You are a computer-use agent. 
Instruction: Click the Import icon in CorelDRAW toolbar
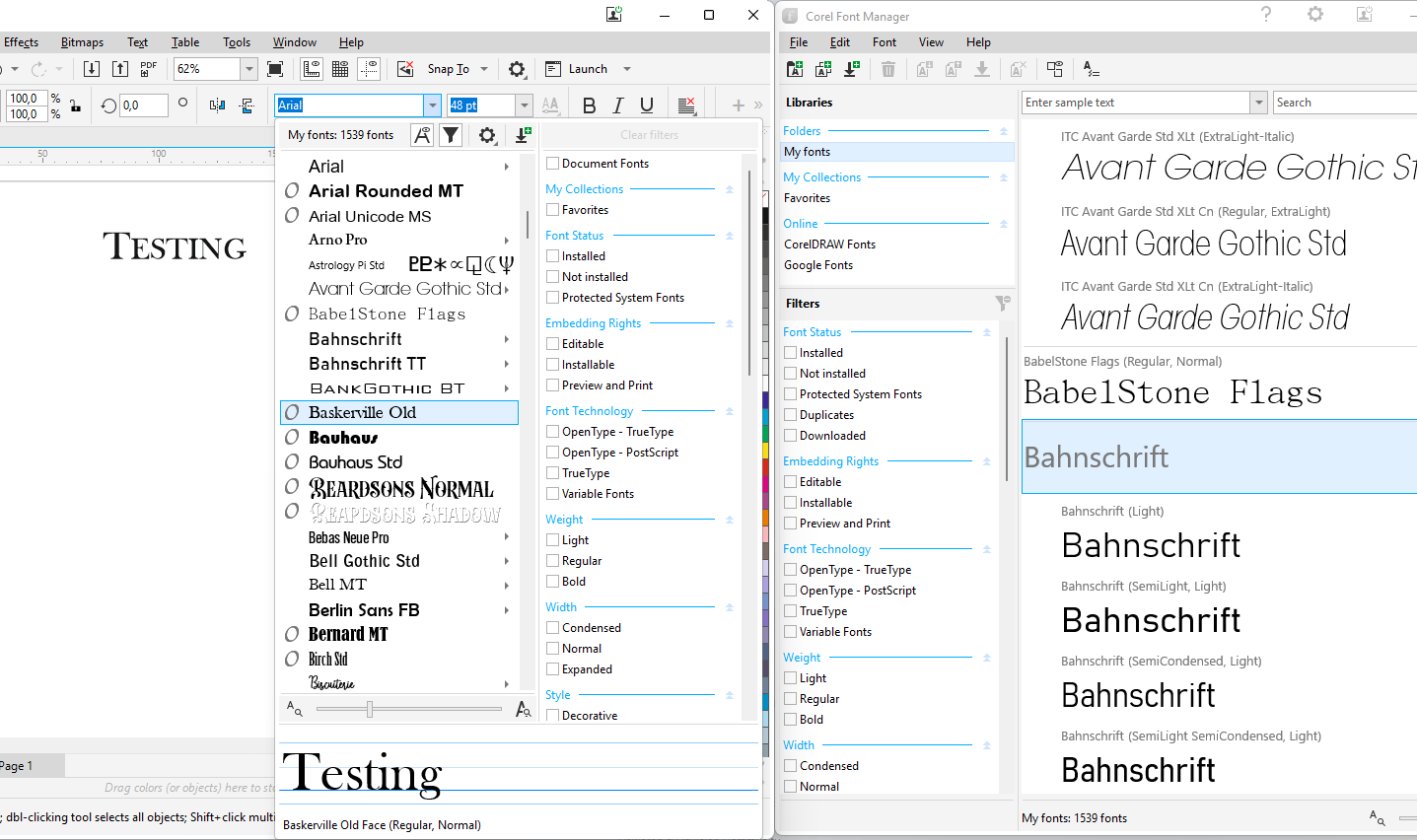tap(92, 69)
